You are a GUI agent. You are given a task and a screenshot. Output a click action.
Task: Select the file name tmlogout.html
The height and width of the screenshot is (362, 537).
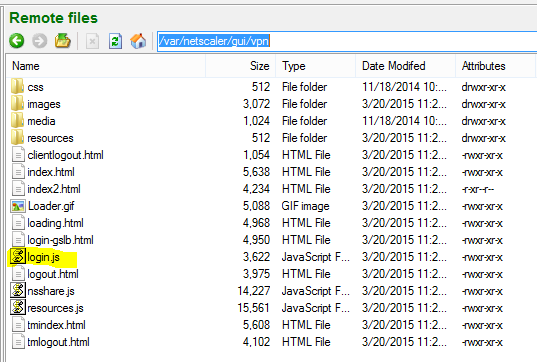[x=58, y=342]
